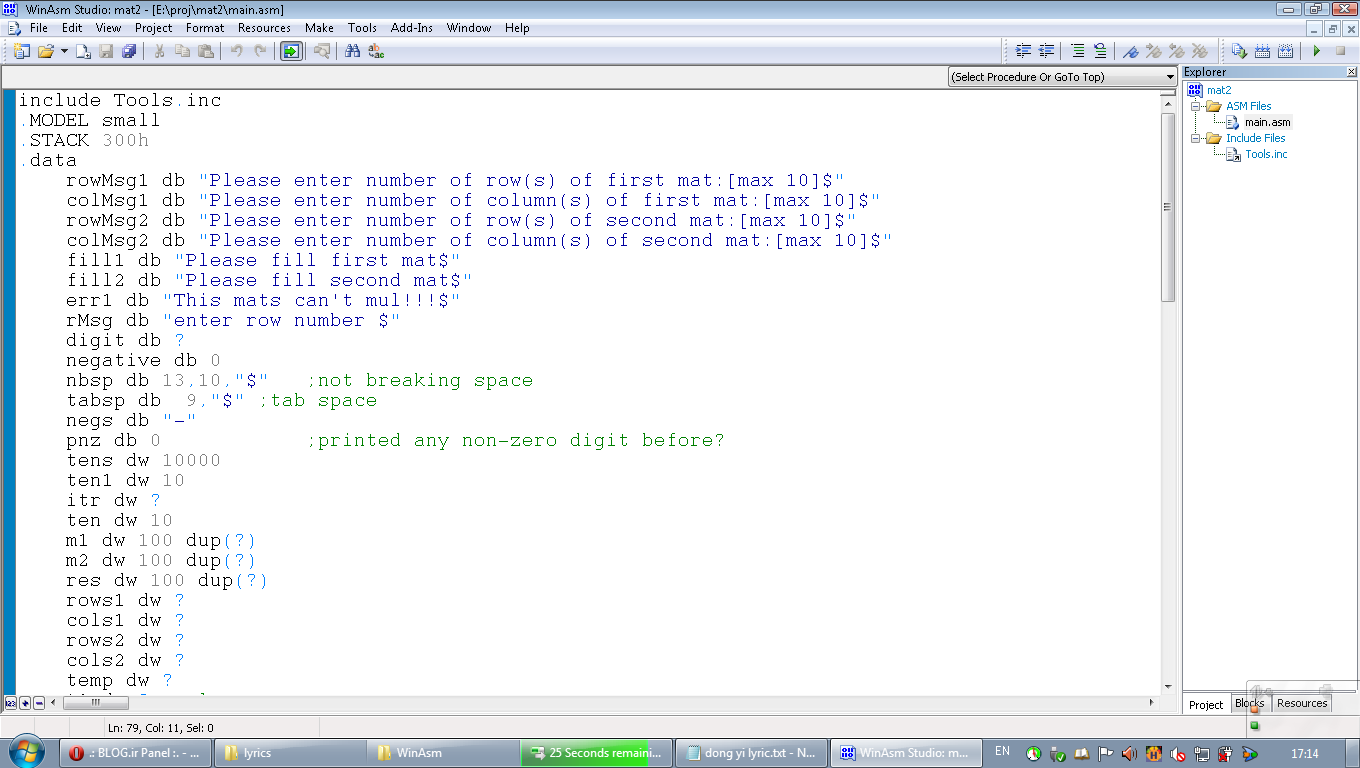The image size is (1360, 768).
Task: Collapse the ASM Files tree node
Action: (1195, 106)
